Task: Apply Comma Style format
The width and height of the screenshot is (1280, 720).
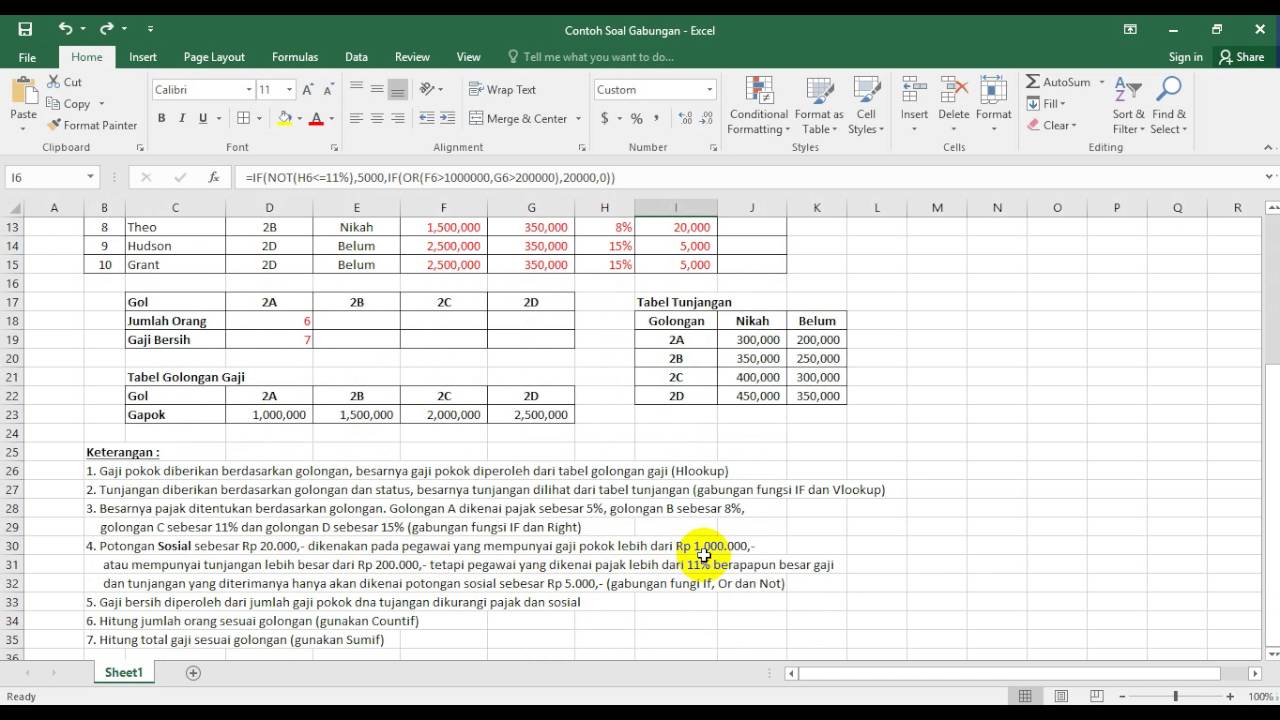Action: 658,118
